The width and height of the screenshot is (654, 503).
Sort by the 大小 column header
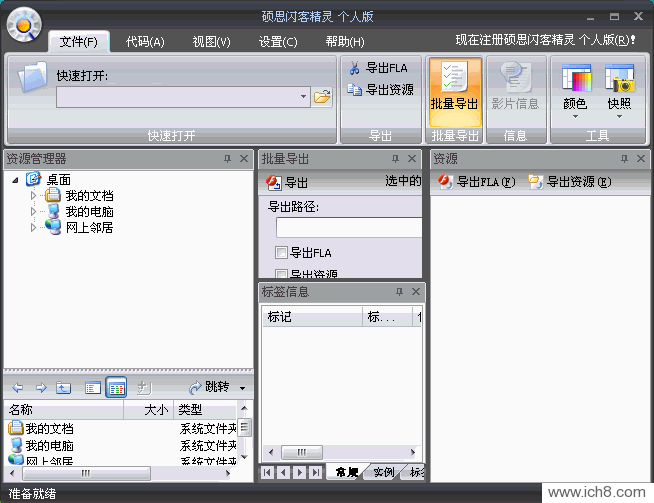point(148,410)
